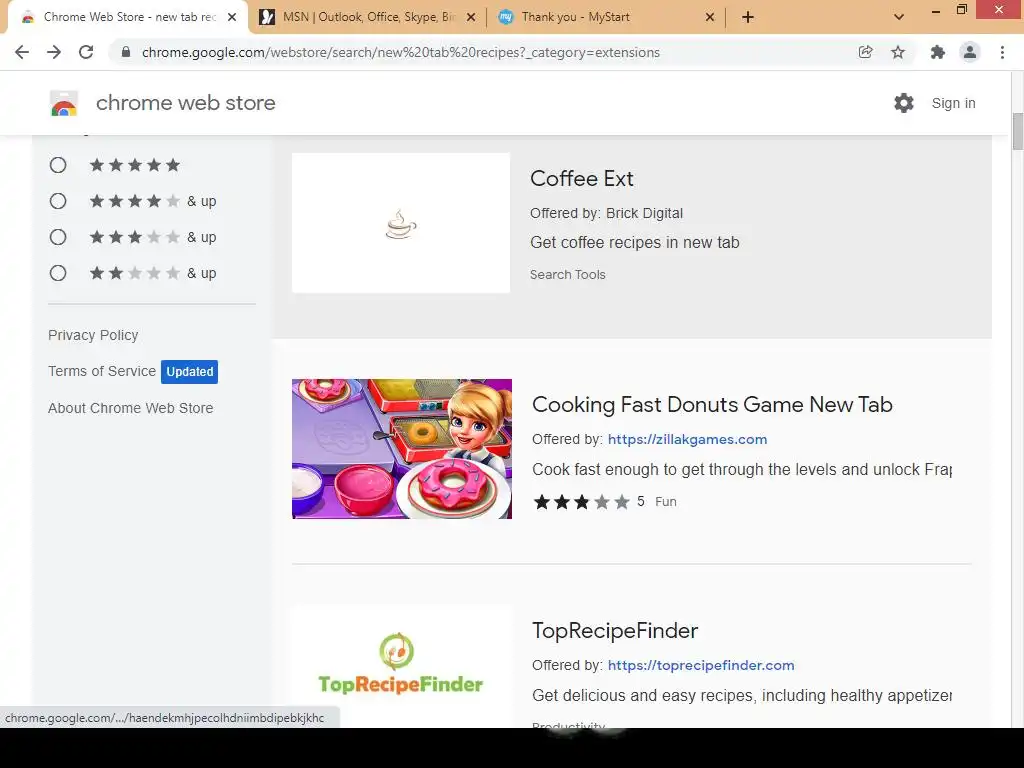This screenshot has width=1024, height=768.
Task: Expand the tab search dropdown arrow
Action: click(899, 17)
